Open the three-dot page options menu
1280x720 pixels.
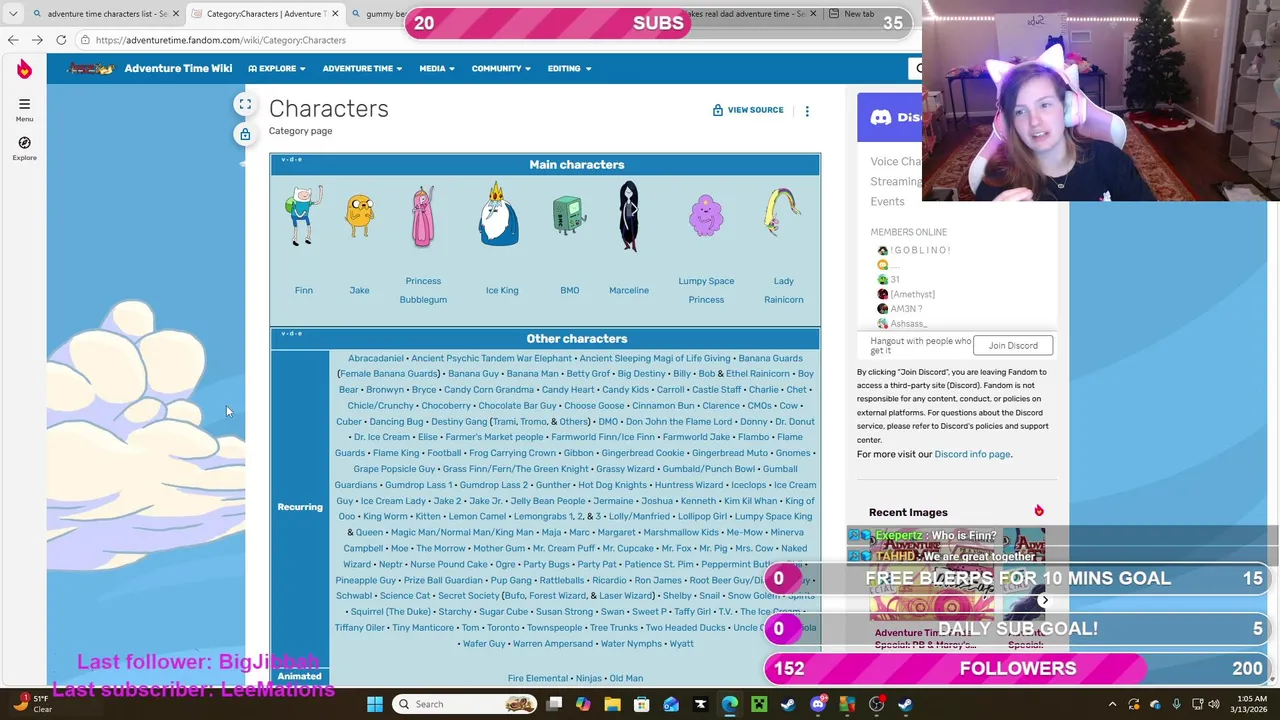point(807,111)
